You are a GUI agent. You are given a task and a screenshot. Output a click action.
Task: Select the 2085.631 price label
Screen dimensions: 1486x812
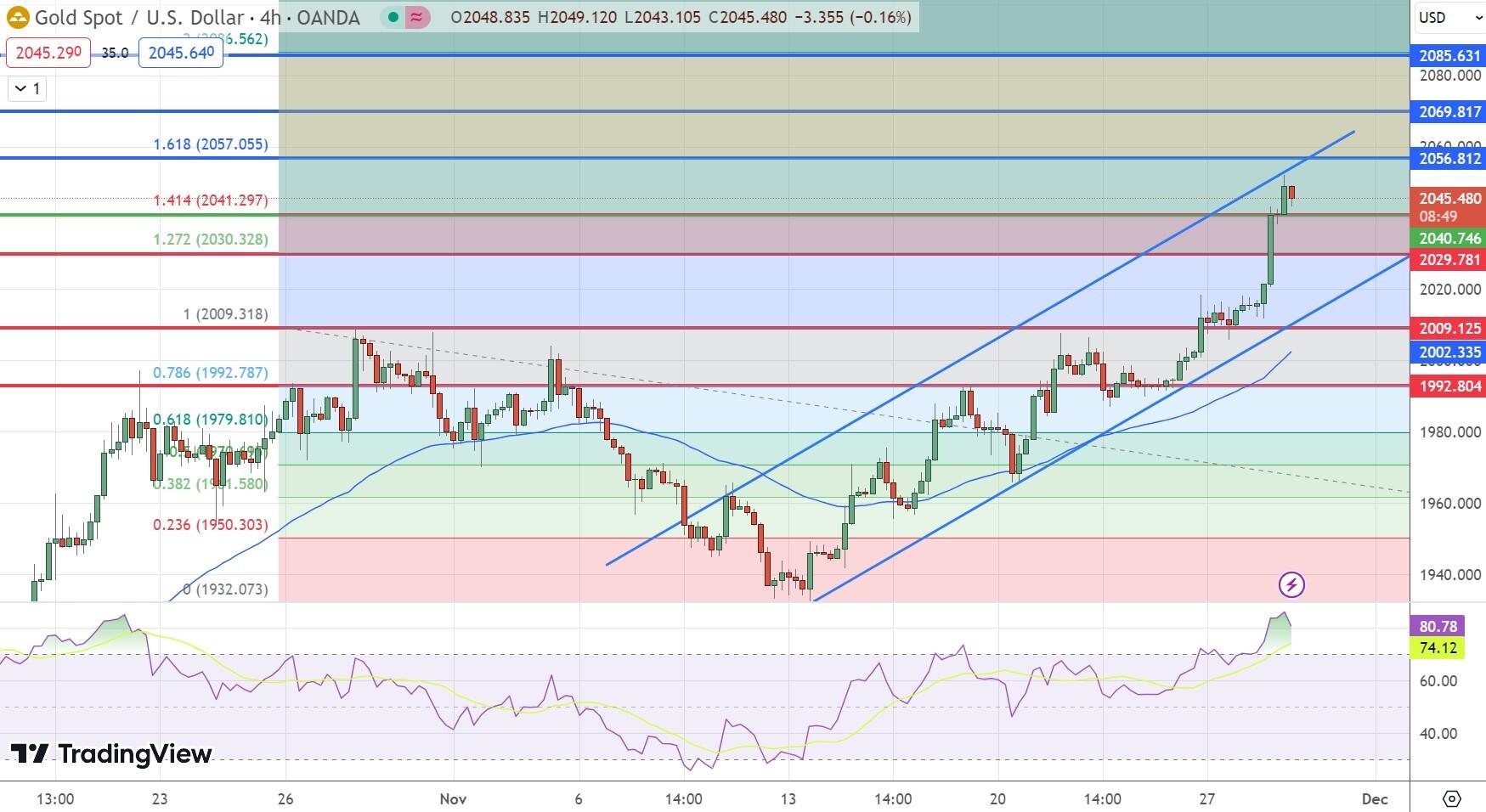[x=1449, y=56]
